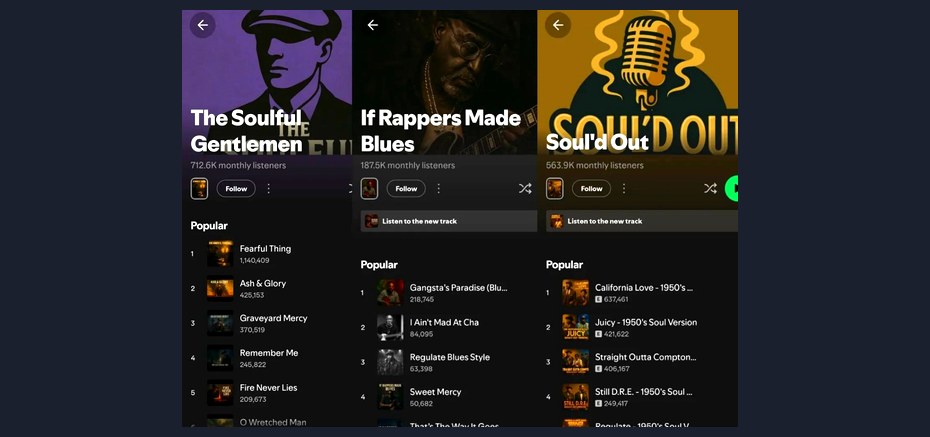Click Still D.R.E. cover art
The image size is (930, 437).
point(575,397)
